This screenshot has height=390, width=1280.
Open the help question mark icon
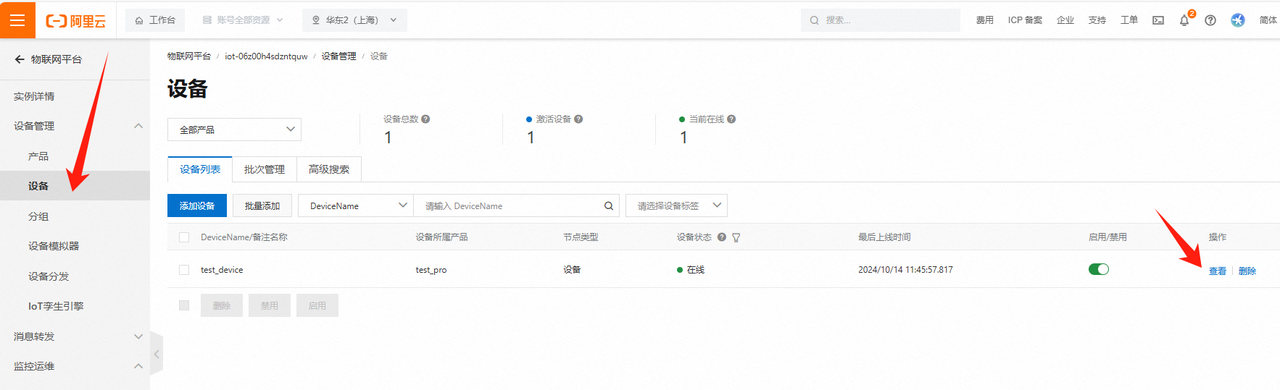1211,20
